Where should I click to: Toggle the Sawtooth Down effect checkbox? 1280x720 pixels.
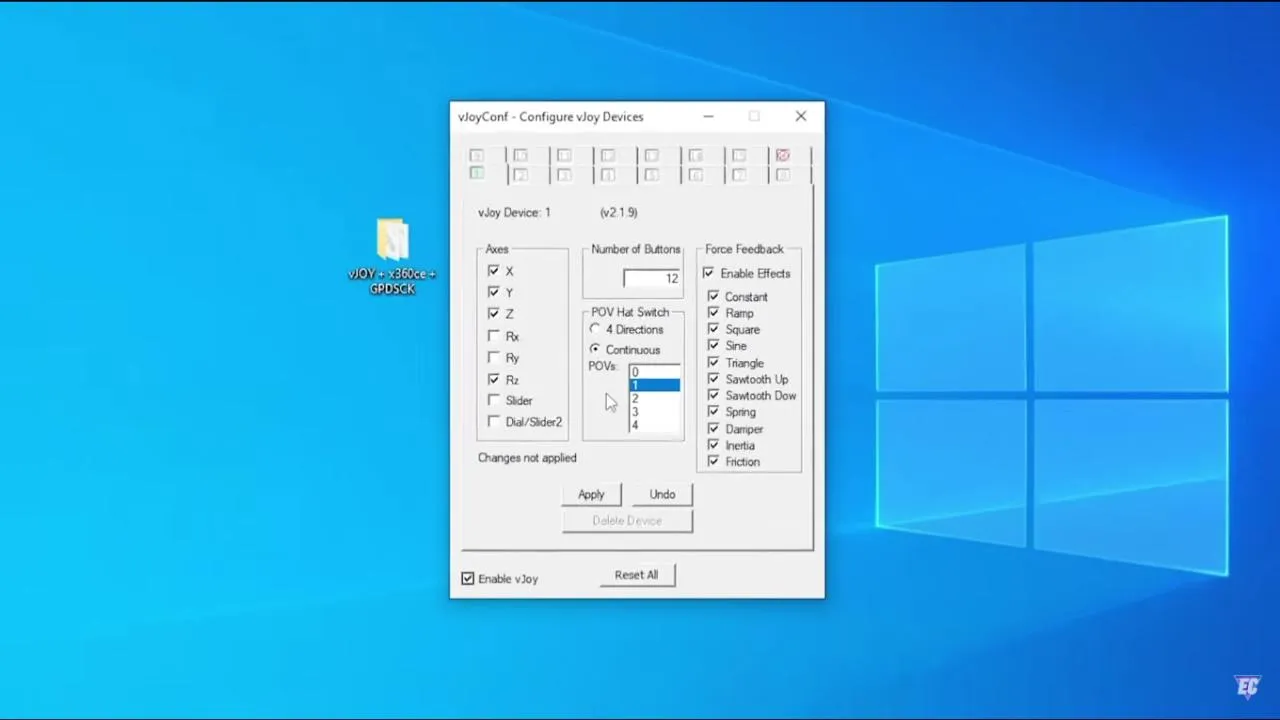713,395
